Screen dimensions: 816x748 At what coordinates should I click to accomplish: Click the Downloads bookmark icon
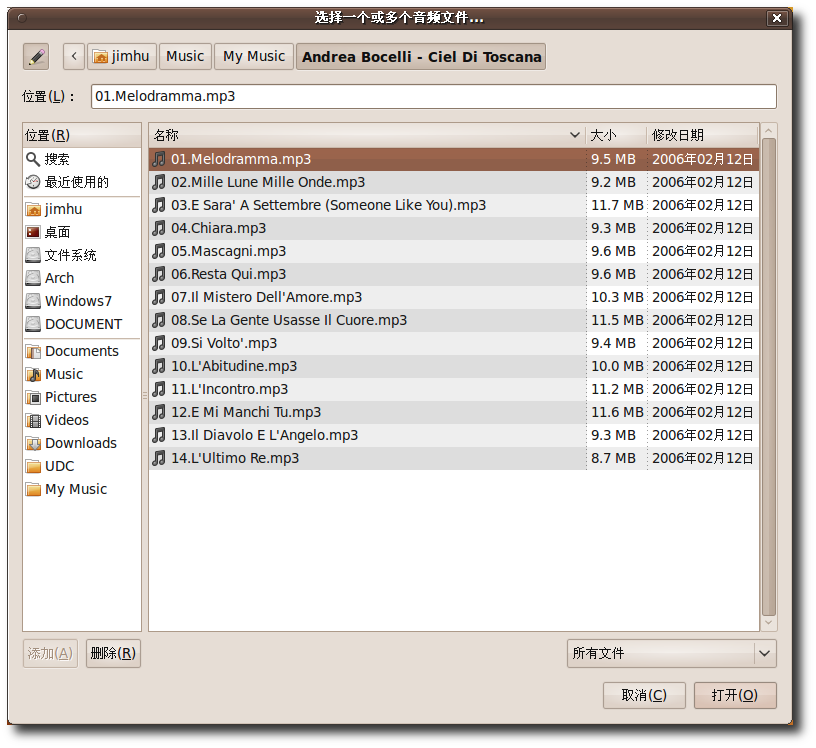tap(33, 443)
